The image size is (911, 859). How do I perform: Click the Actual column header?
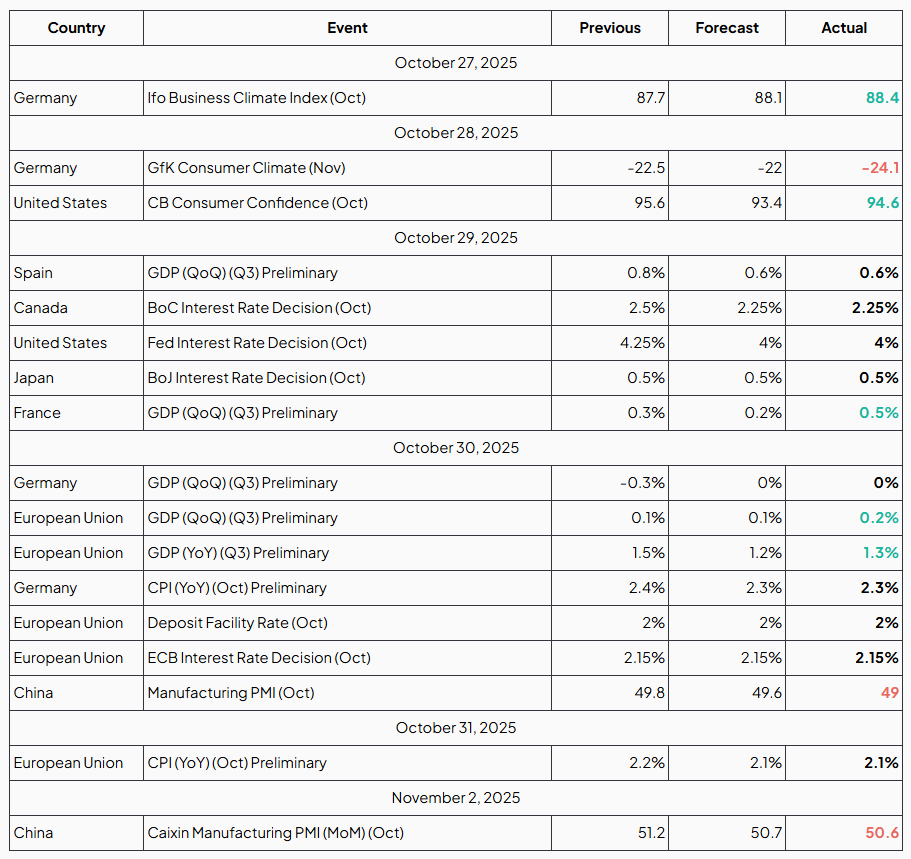point(843,28)
